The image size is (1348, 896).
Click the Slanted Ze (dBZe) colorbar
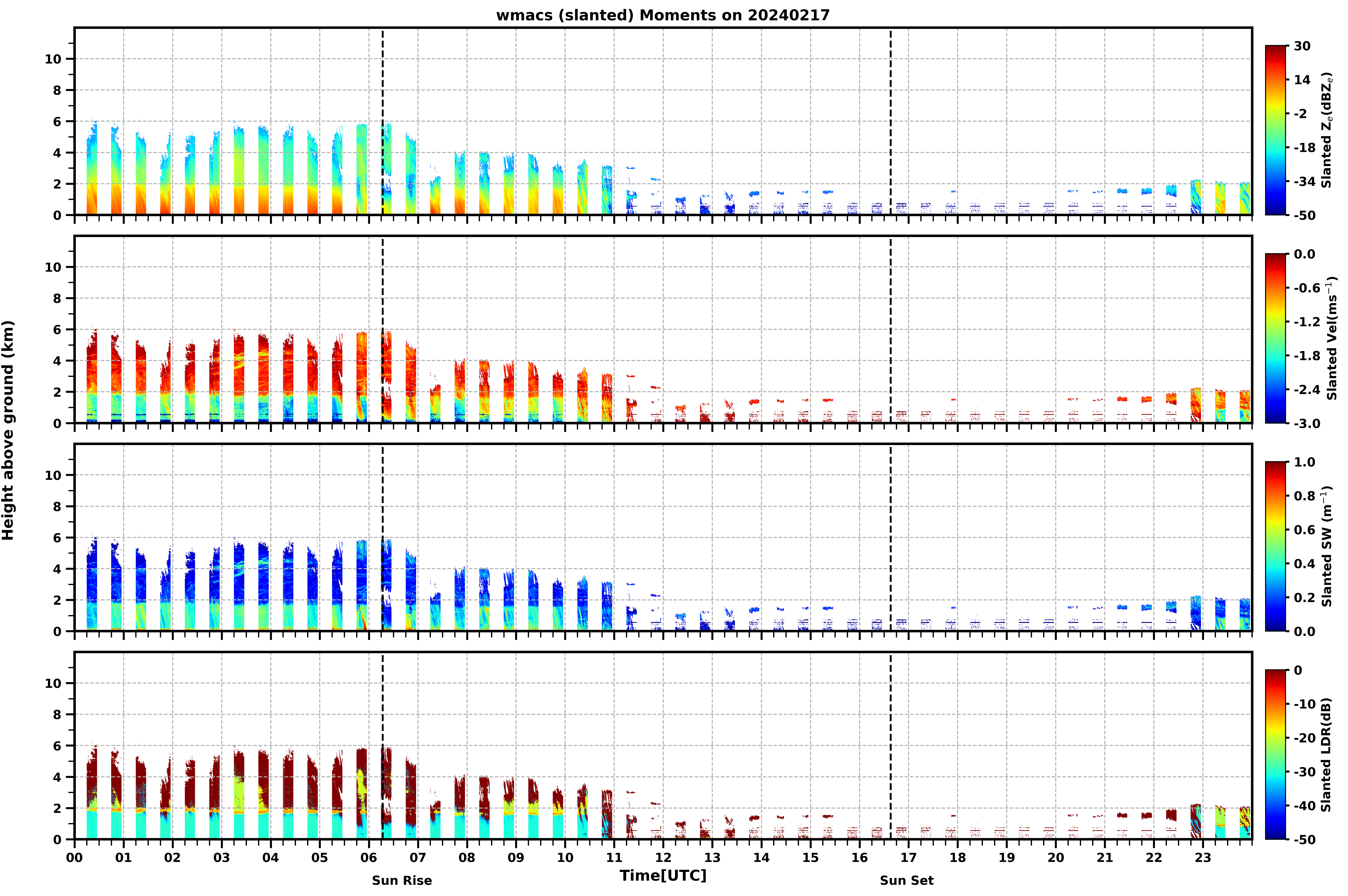pos(1275,130)
